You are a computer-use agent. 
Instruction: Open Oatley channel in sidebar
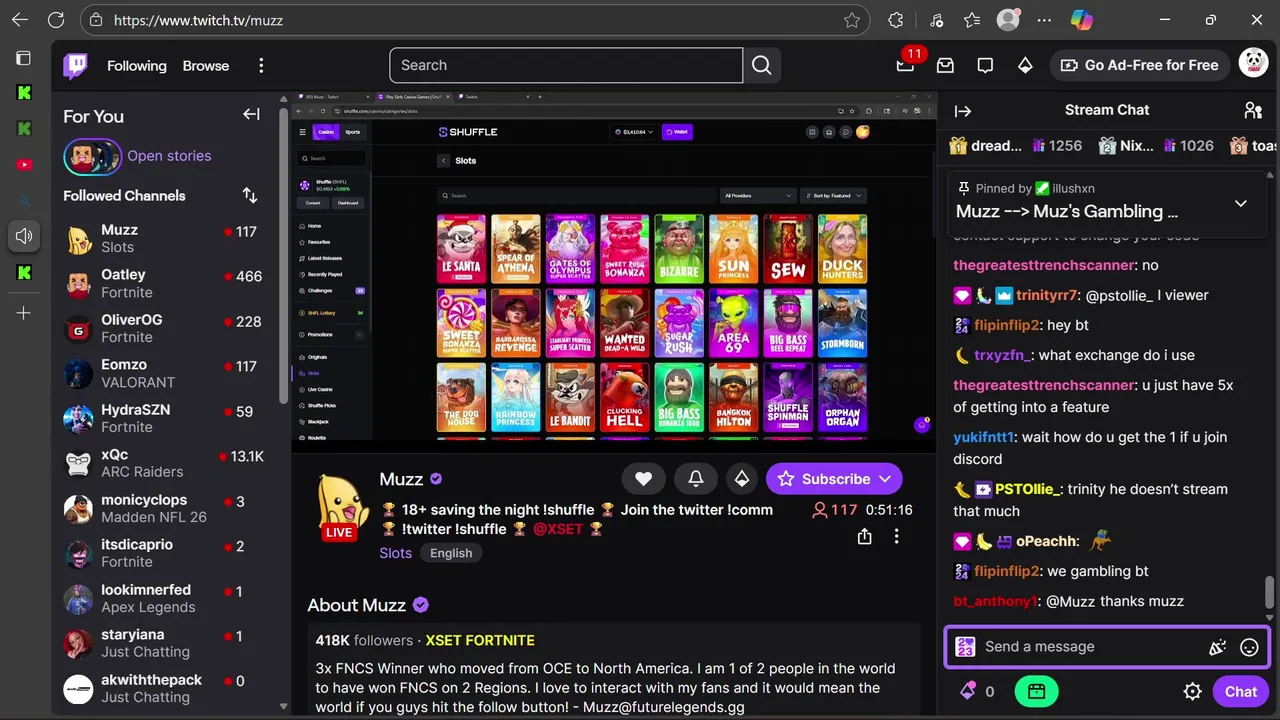tap(163, 284)
